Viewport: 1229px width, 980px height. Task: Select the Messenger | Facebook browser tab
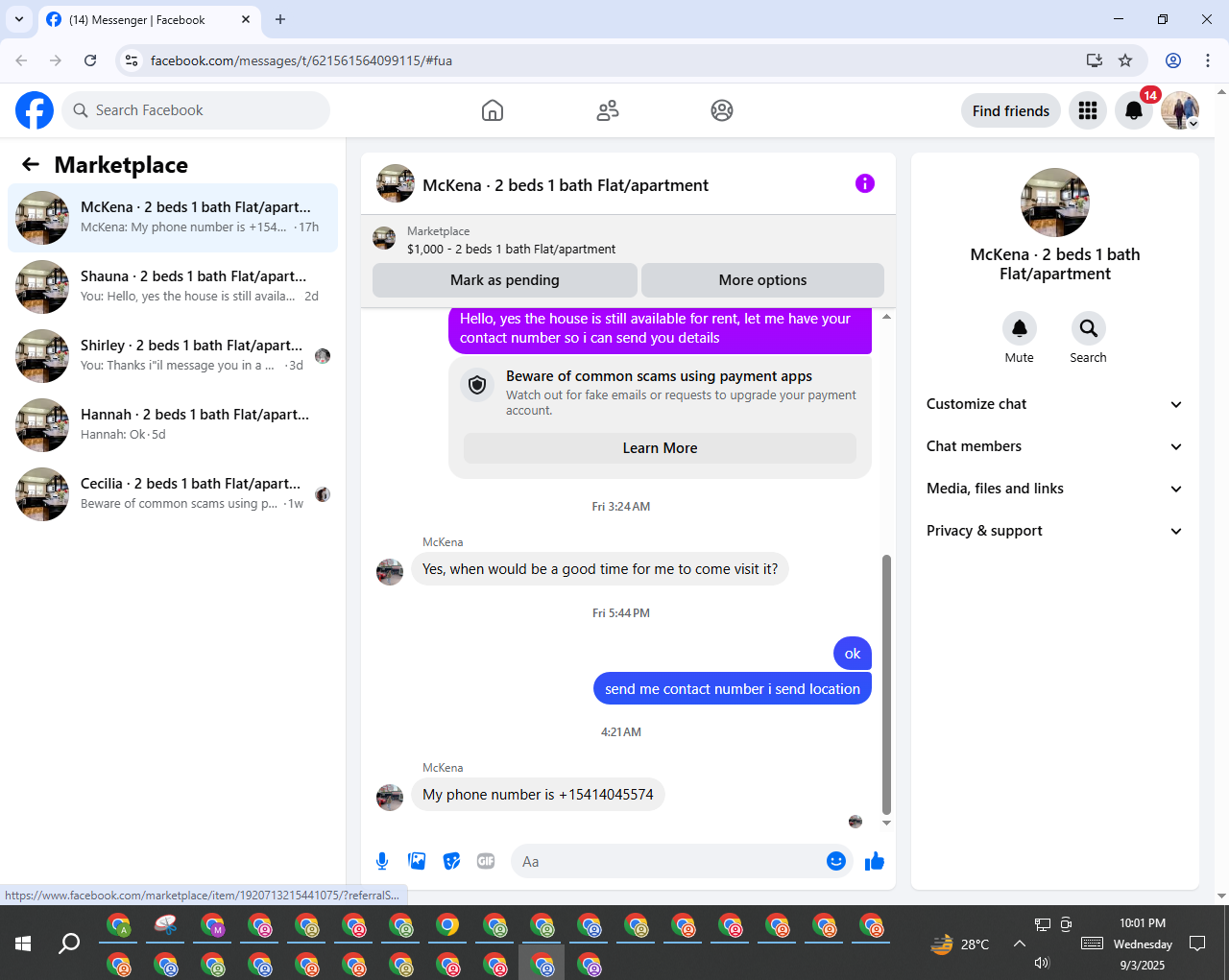[x=149, y=19]
